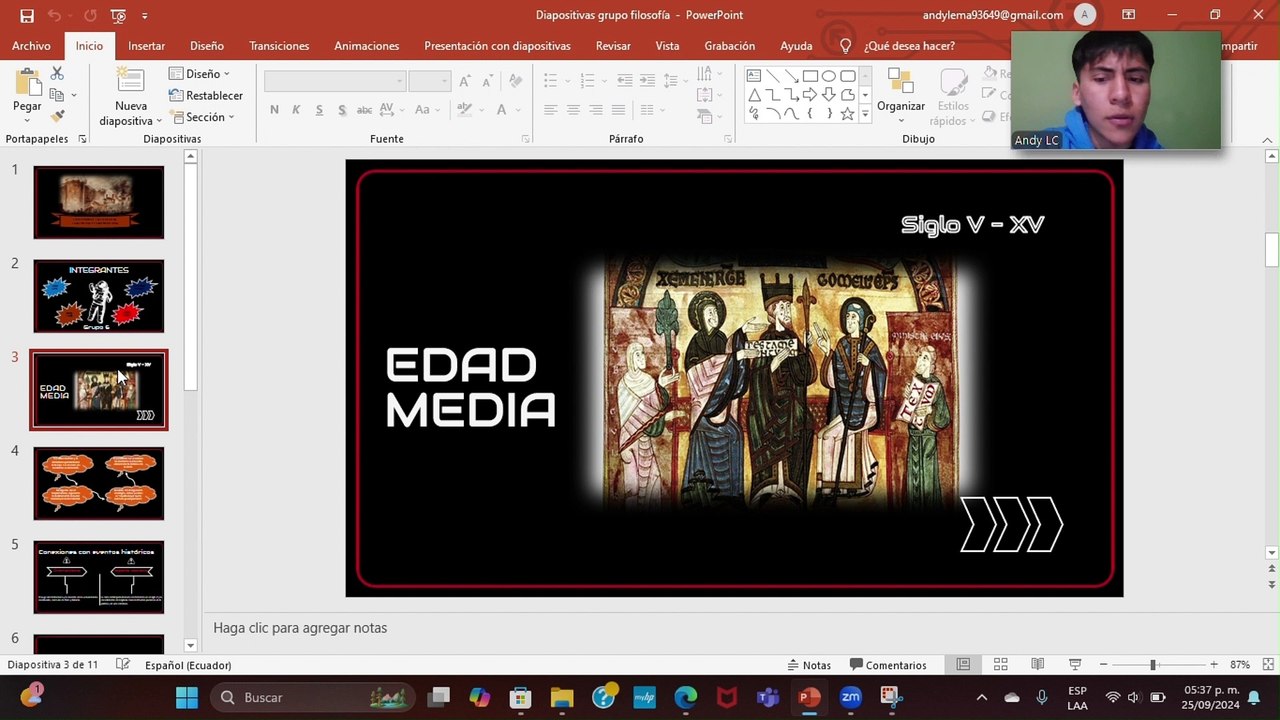Click the spell check icon in status bar
Viewport: 1280px width, 720px height.
pos(123,665)
